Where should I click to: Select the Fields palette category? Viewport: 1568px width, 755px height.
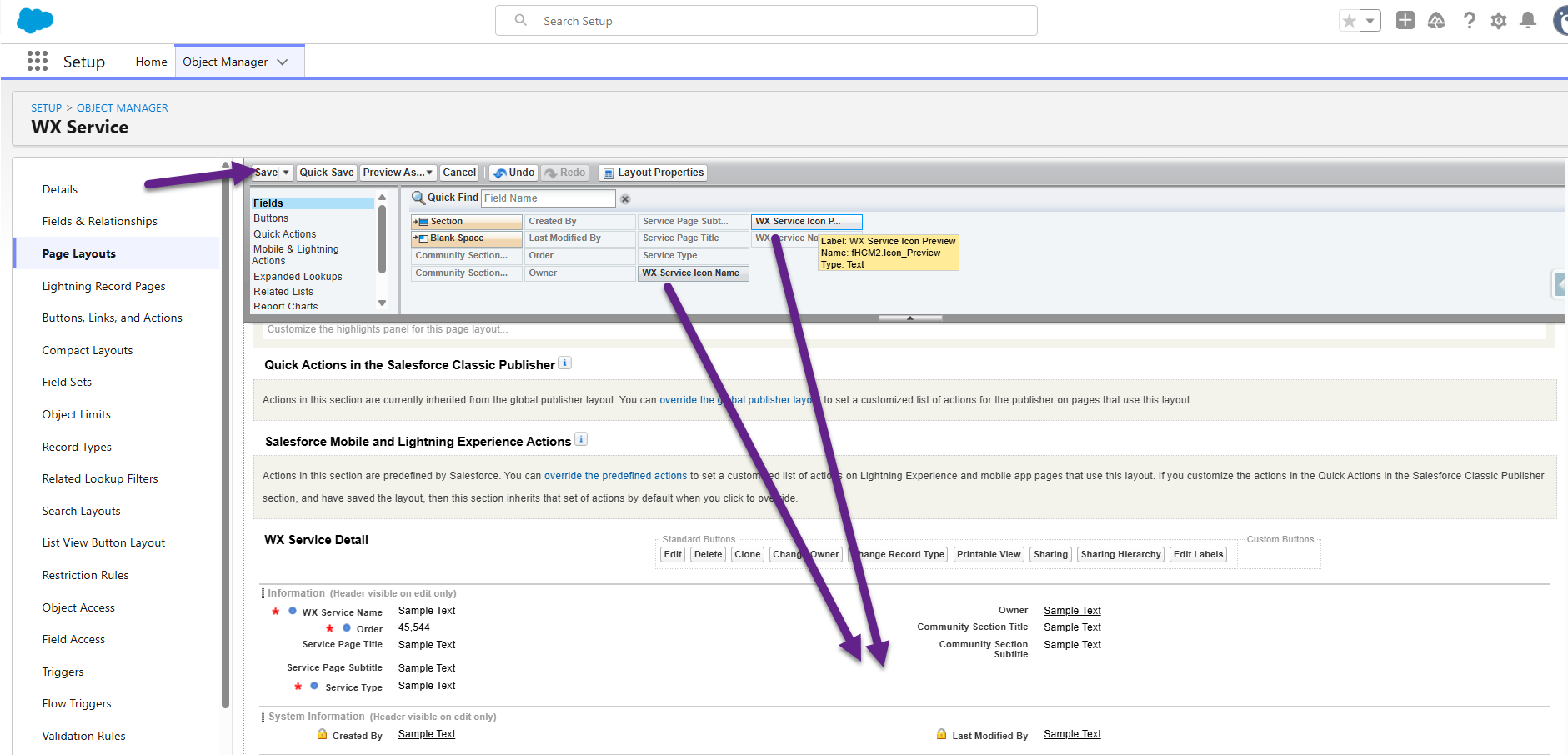coord(313,203)
